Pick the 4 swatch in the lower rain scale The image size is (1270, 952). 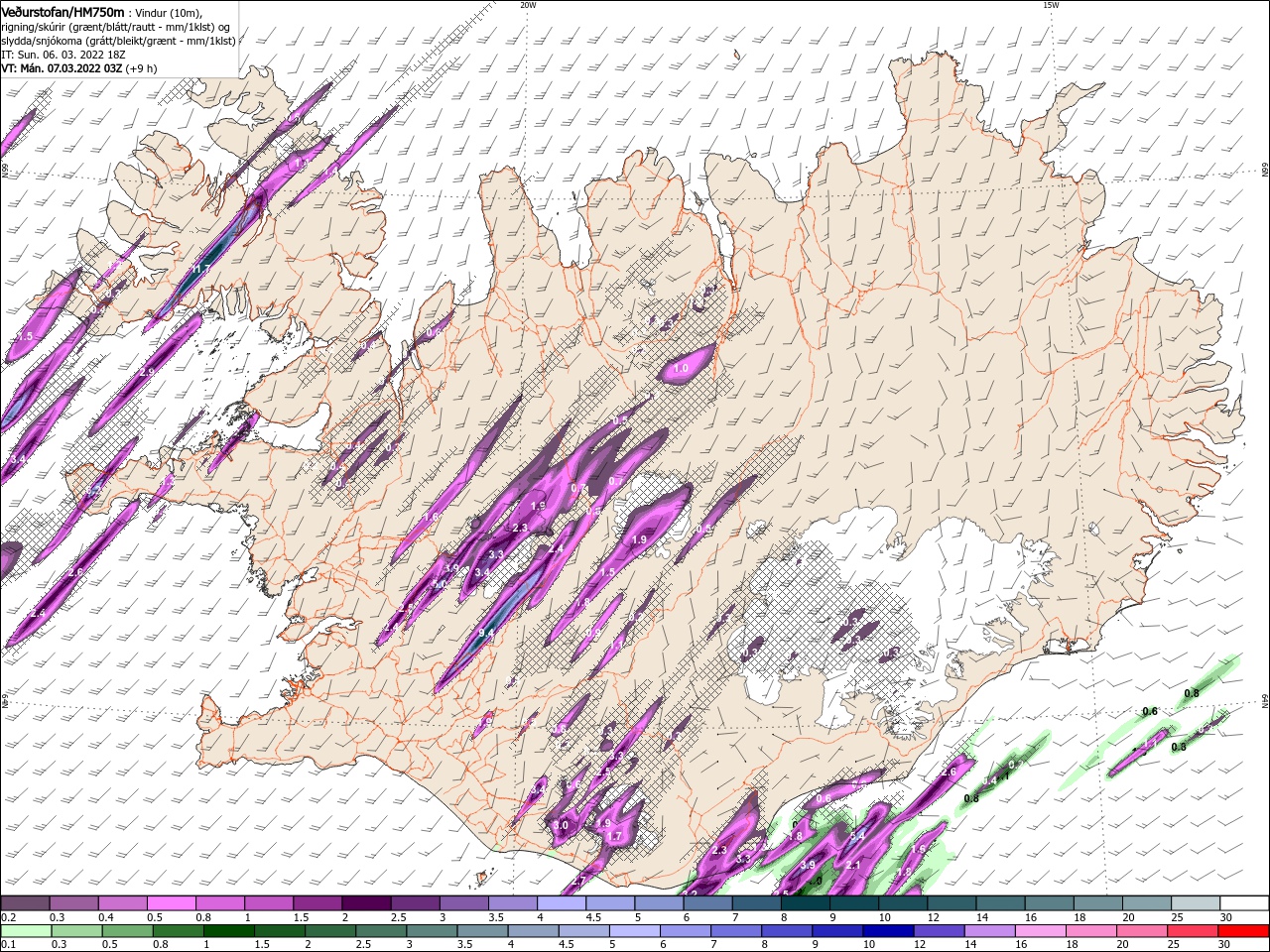[532, 931]
